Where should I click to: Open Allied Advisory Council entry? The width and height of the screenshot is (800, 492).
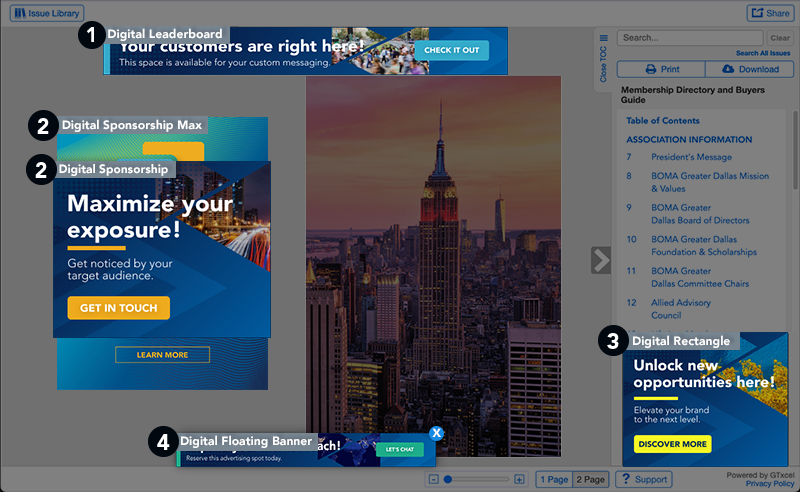(x=680, y=308)
